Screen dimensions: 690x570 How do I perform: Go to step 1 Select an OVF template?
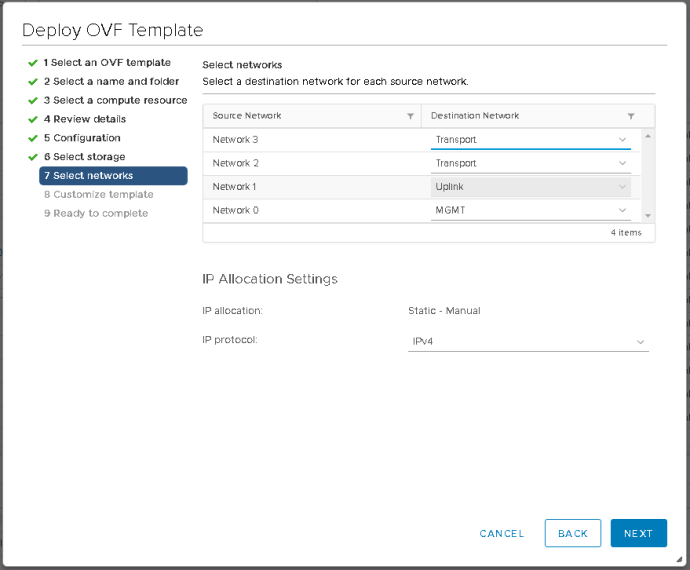click(x=107, y=63)
